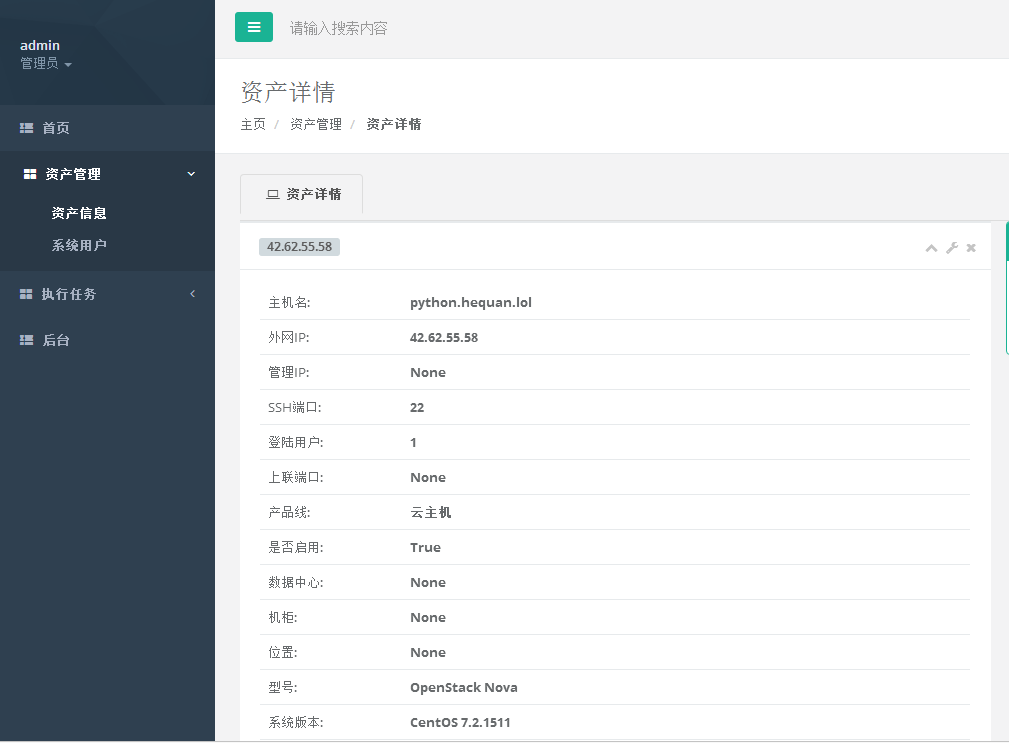The width and height of the screenshot is (1009, 743).
Task: Click the 管理IP value None
Action: (x=428, y=372)
